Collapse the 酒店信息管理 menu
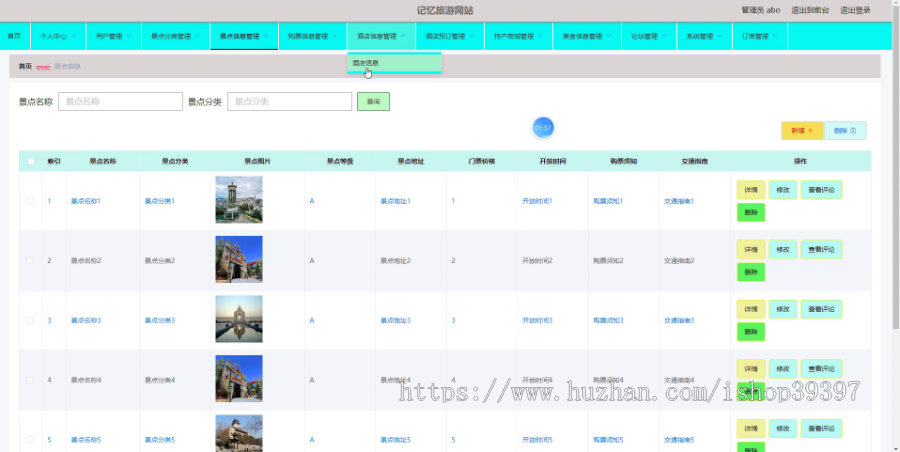The width and height of the screenshot is (900, 452). [381, 36]
